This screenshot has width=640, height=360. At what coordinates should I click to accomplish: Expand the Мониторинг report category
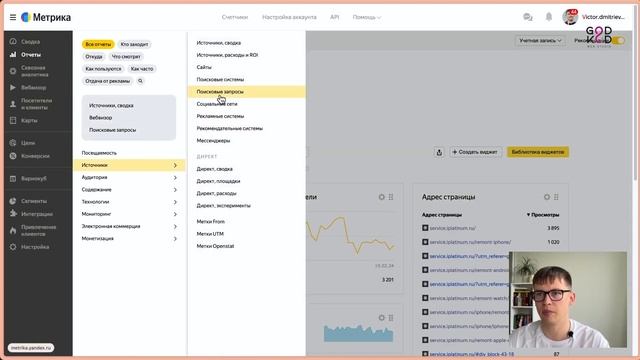point(129,214)
